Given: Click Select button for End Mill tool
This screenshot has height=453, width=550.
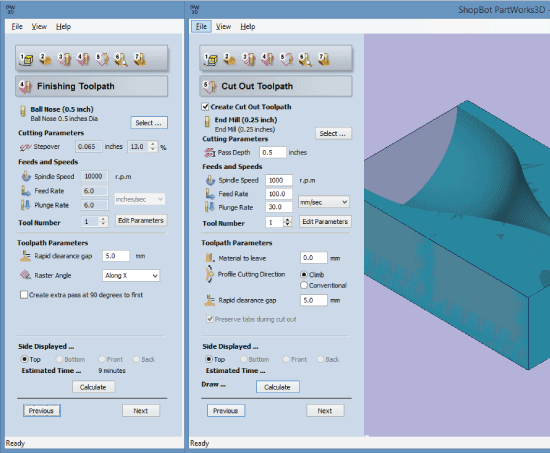Looking at the screenshot, I should pyautogui.click(x=333, y=133).
